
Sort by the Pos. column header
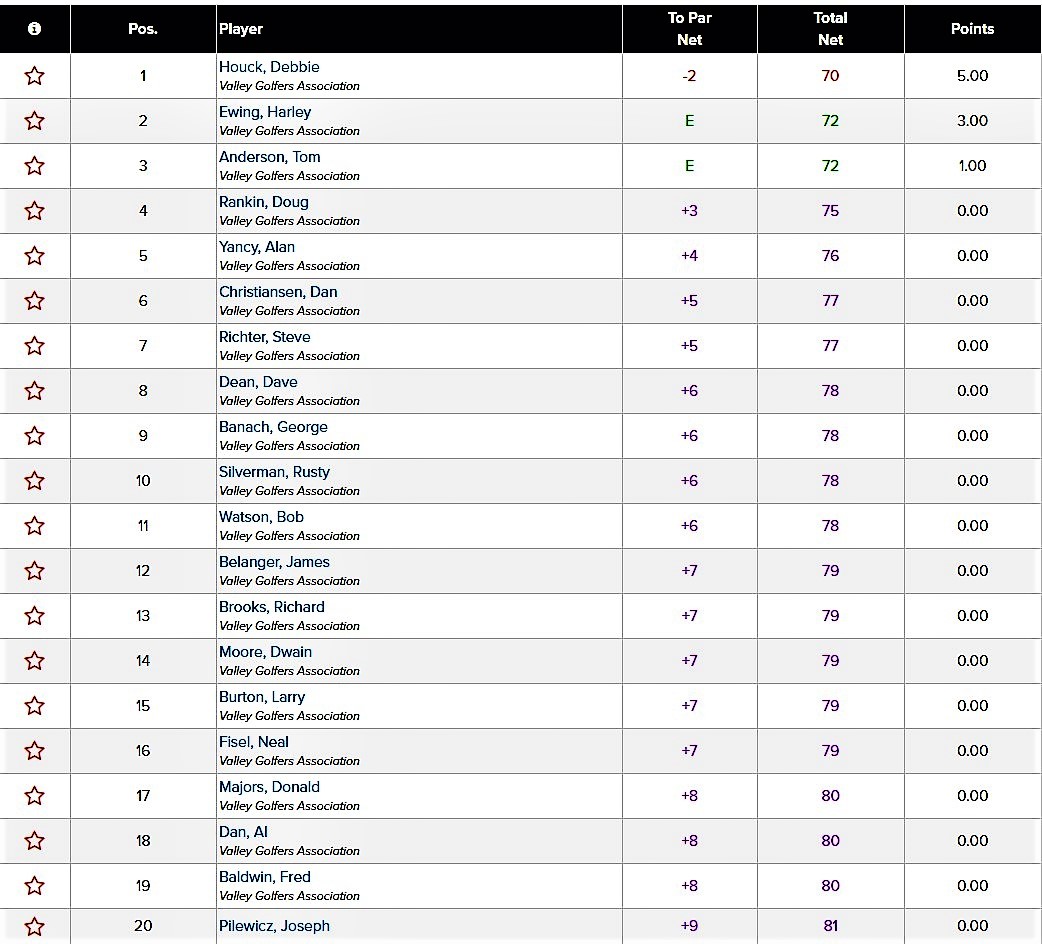pos(143,29)
